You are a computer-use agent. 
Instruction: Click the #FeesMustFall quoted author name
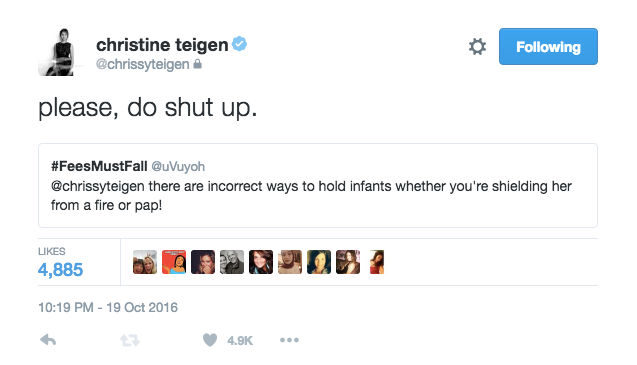point(99,166)
